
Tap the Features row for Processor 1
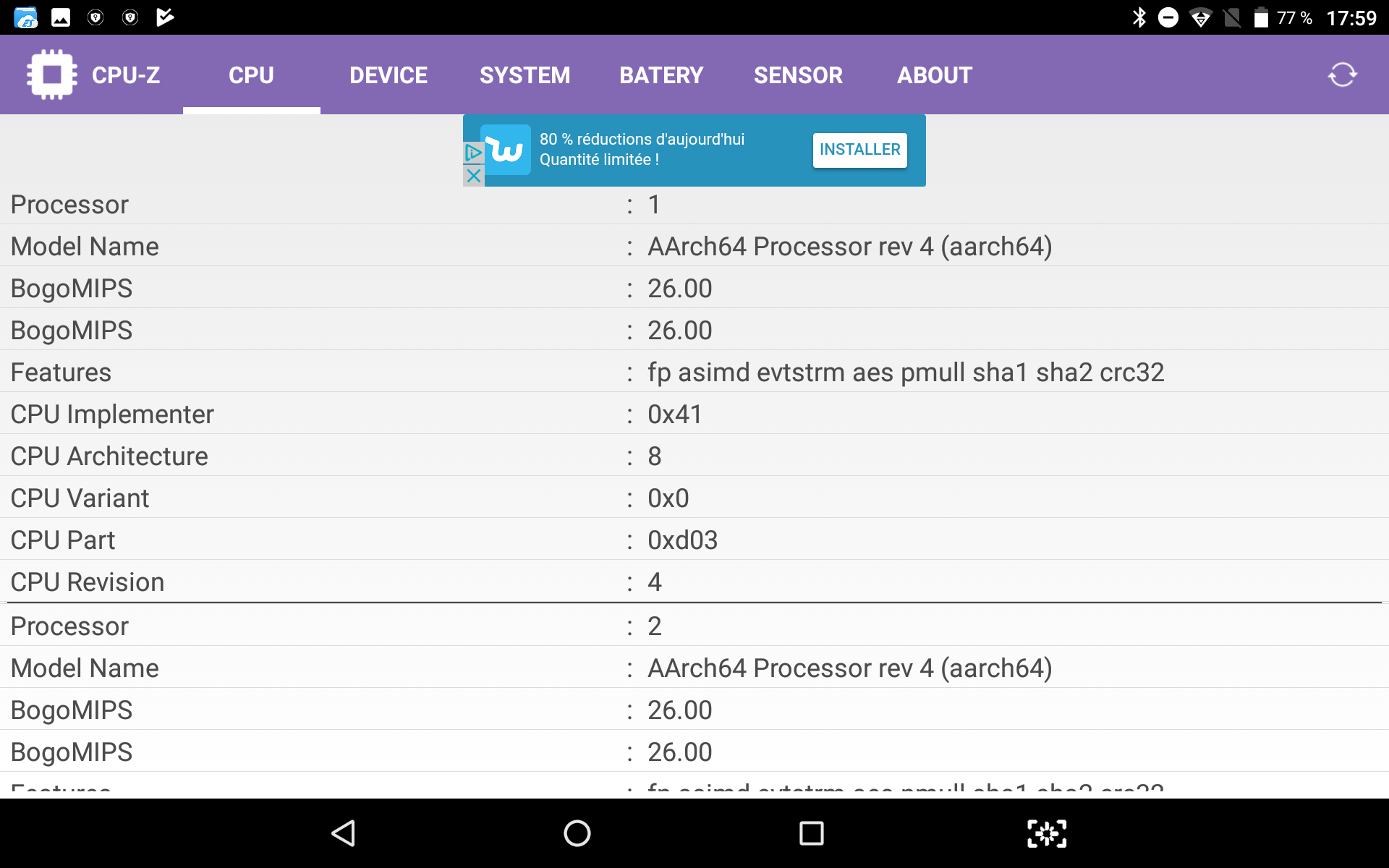click(694, 373)
